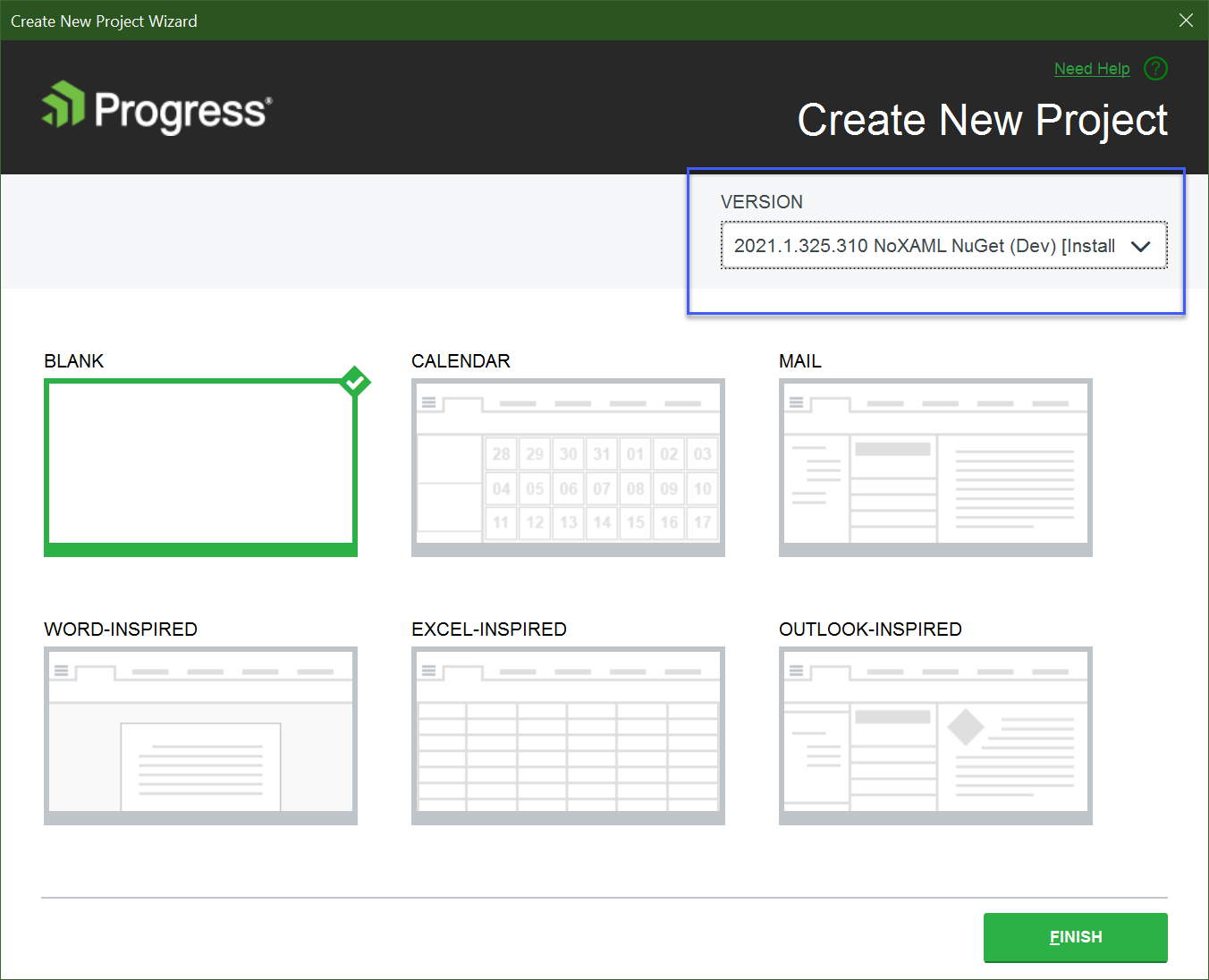This screenshot has width=1209, height=980.
Task: Deselect the currently selected Blank template
Action: [199, 467]
